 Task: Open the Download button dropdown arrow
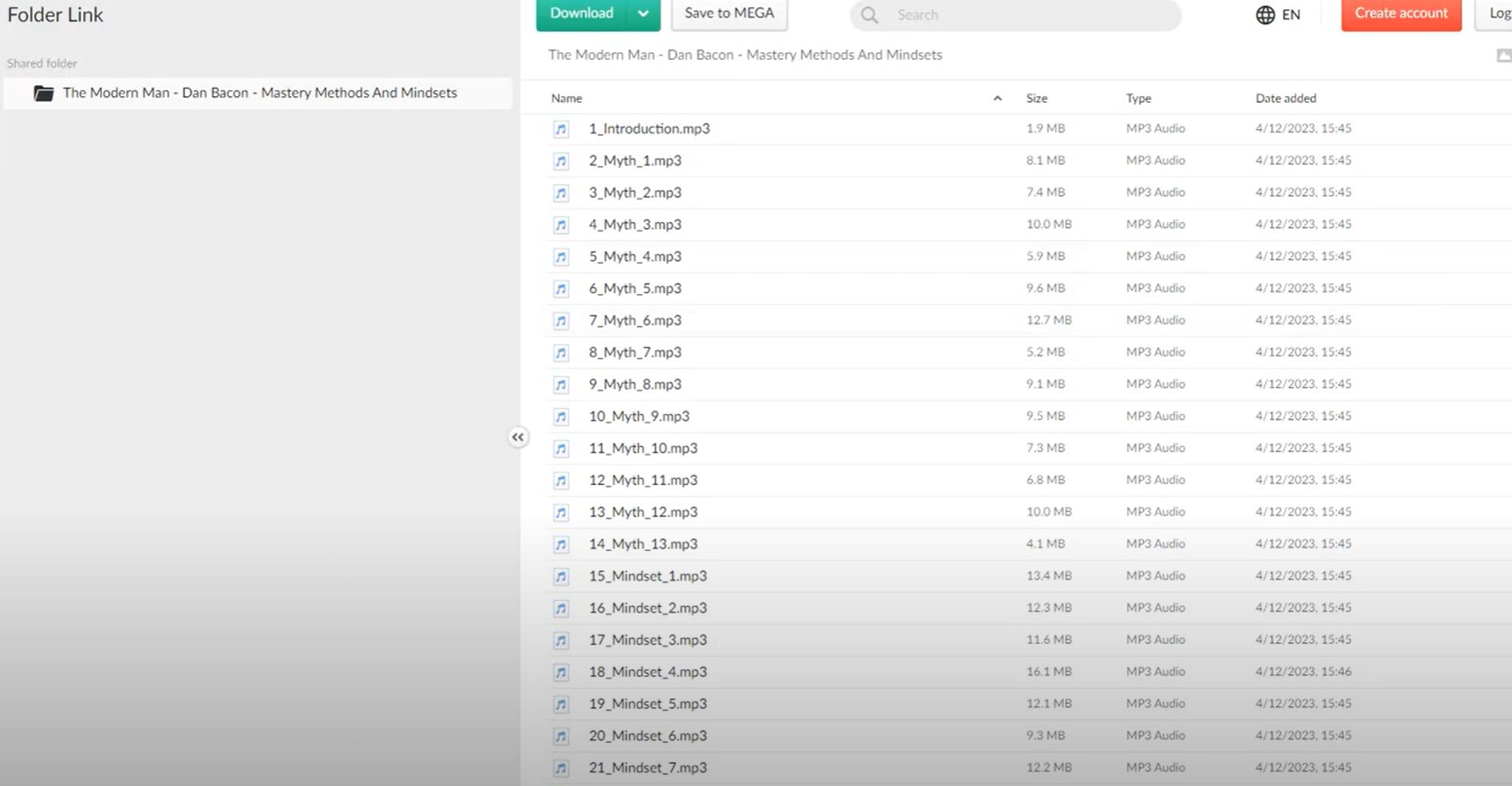pyautogui.click(x=643, y=14)
